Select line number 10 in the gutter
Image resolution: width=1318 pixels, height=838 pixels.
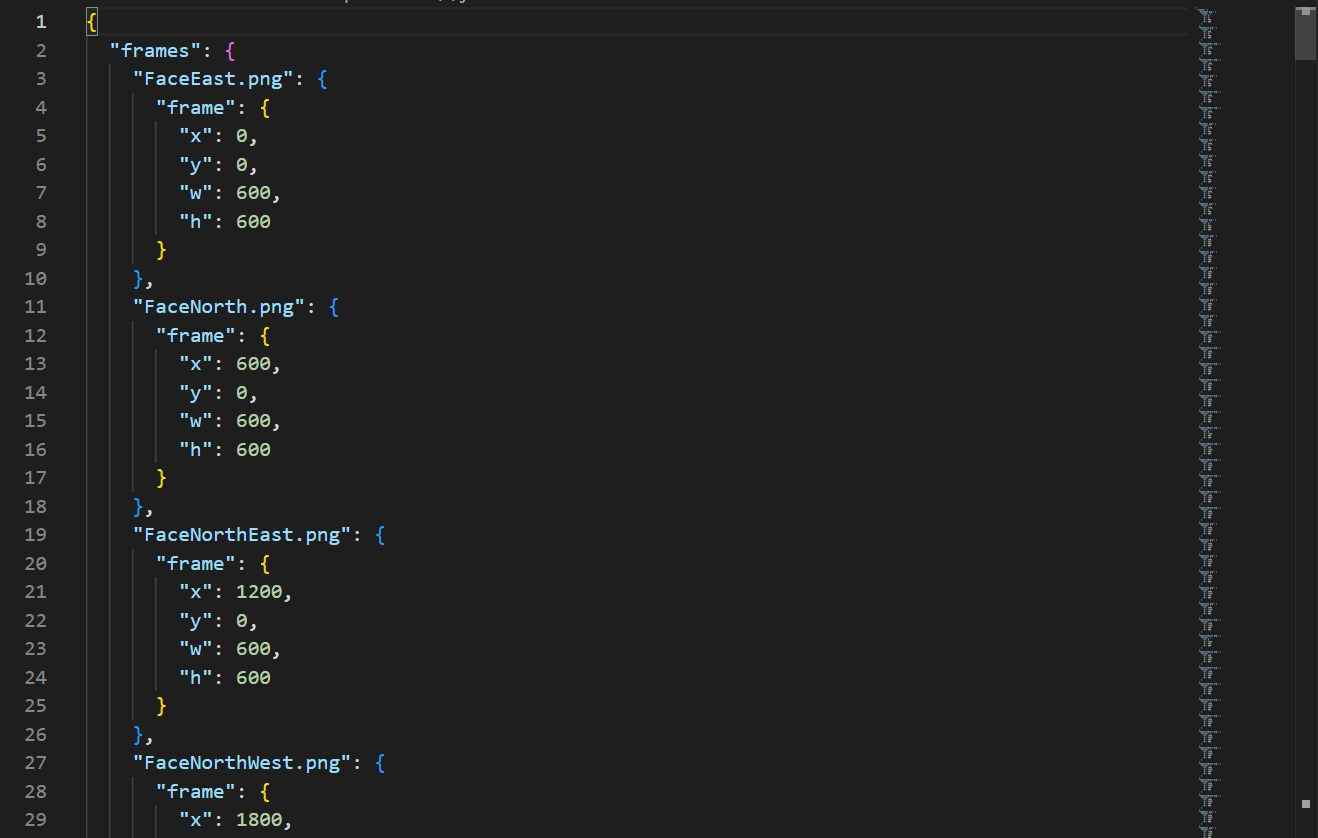click(35, 278)
